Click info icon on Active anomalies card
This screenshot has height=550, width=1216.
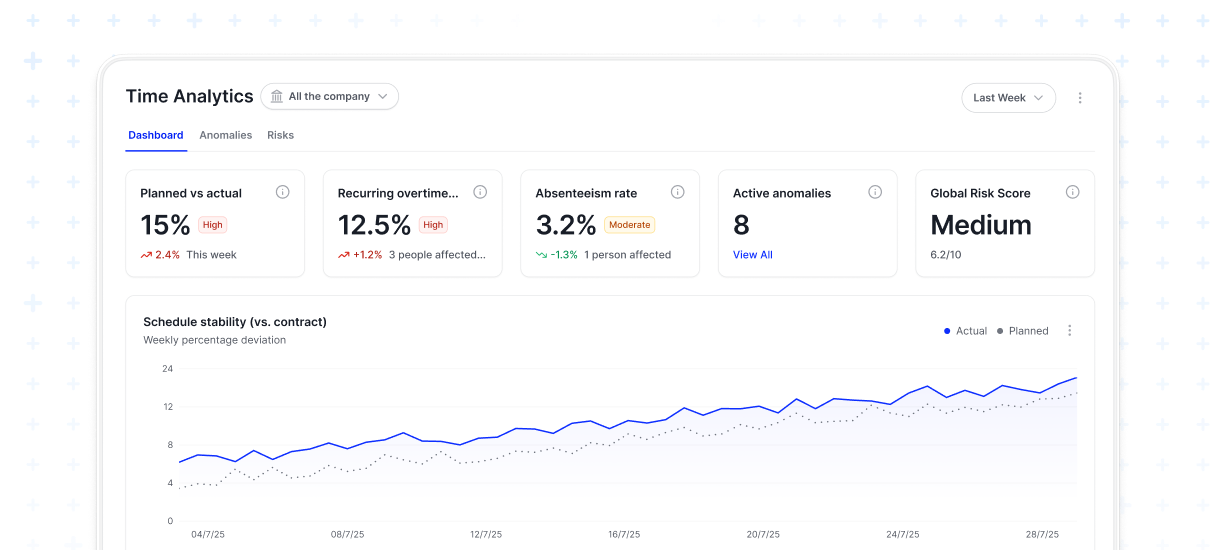pos(875,192)
